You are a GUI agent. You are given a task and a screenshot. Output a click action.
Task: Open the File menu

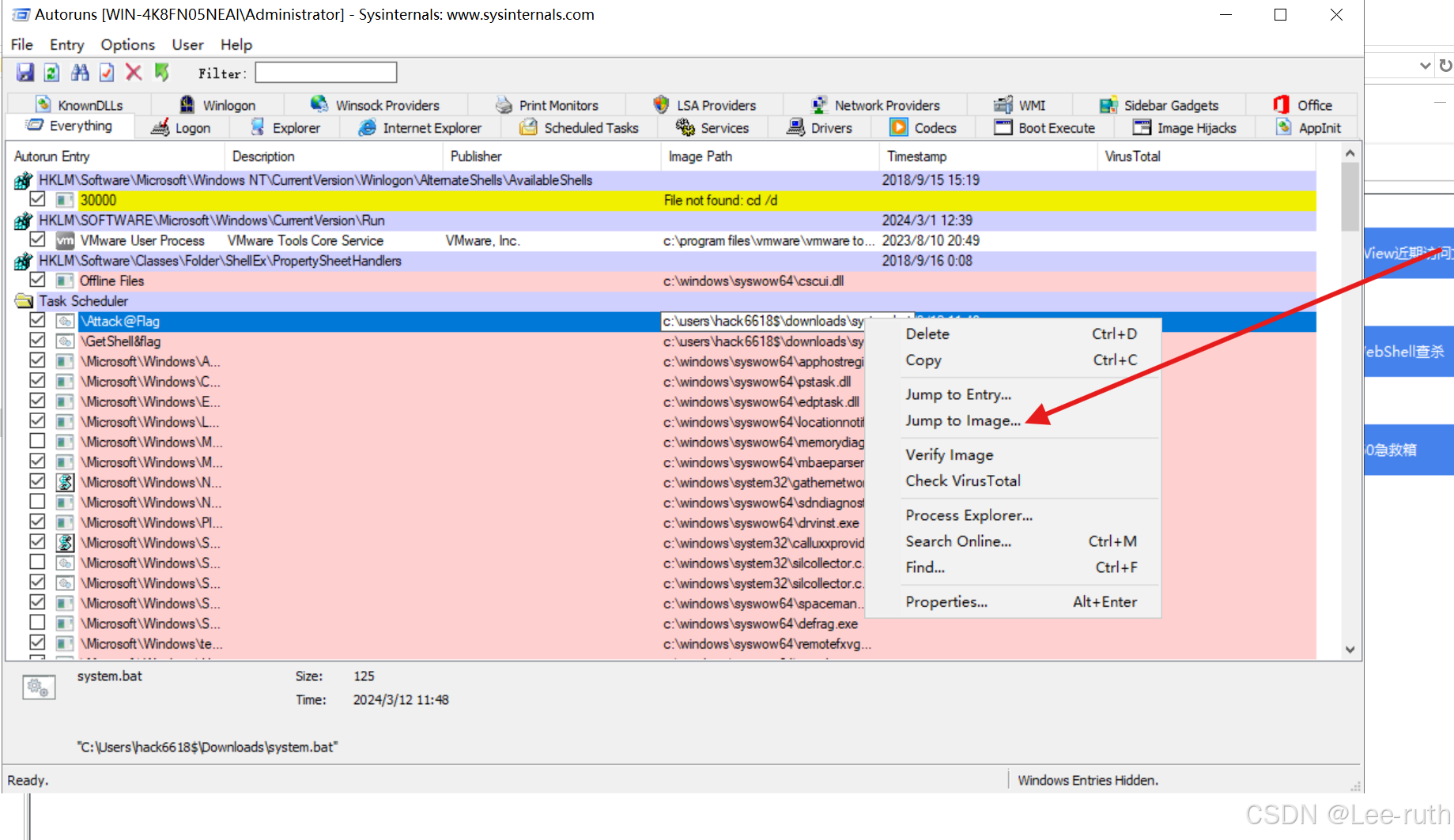click(x=21, y=44)
